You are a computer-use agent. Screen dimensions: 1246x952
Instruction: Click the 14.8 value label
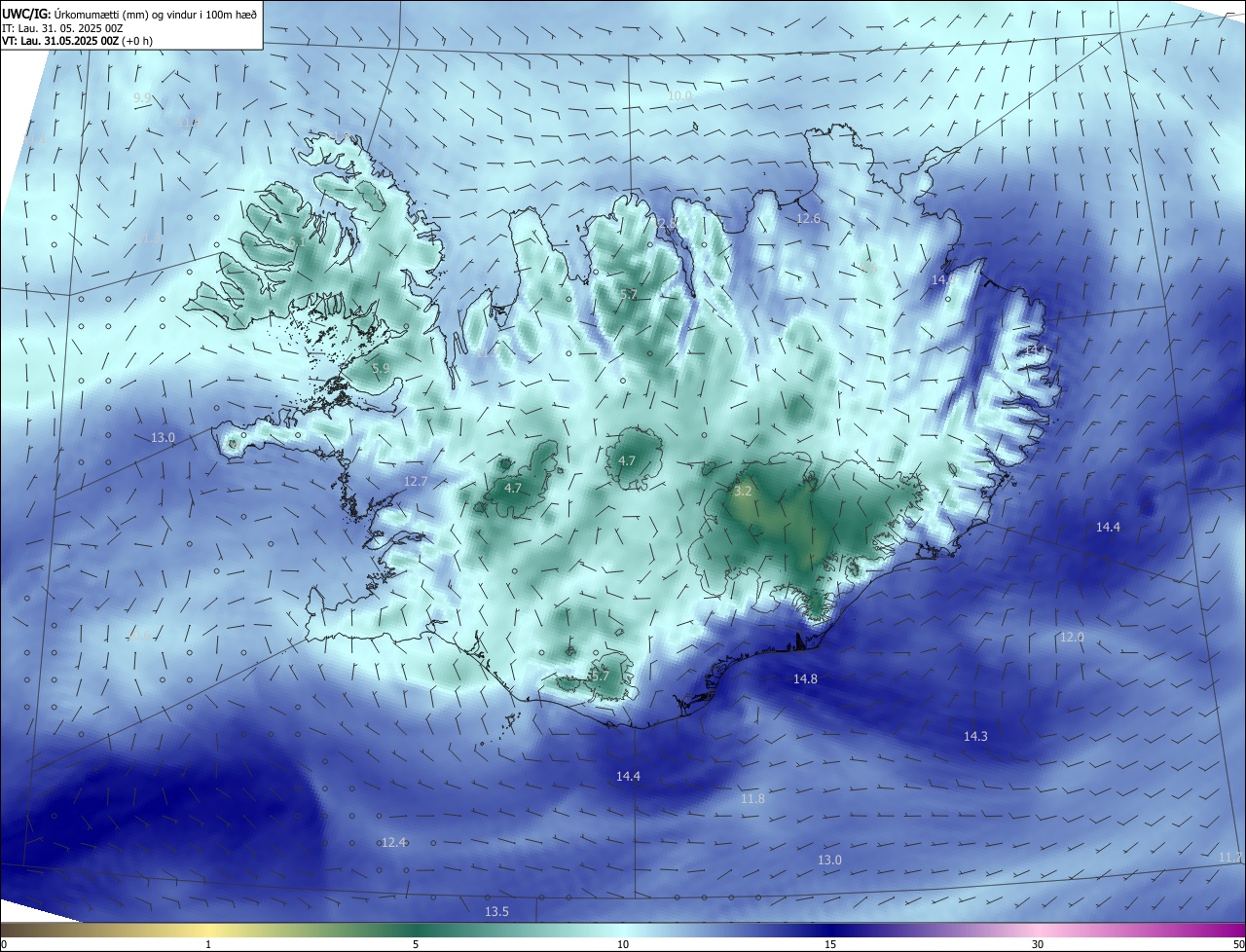click(805, 678)
